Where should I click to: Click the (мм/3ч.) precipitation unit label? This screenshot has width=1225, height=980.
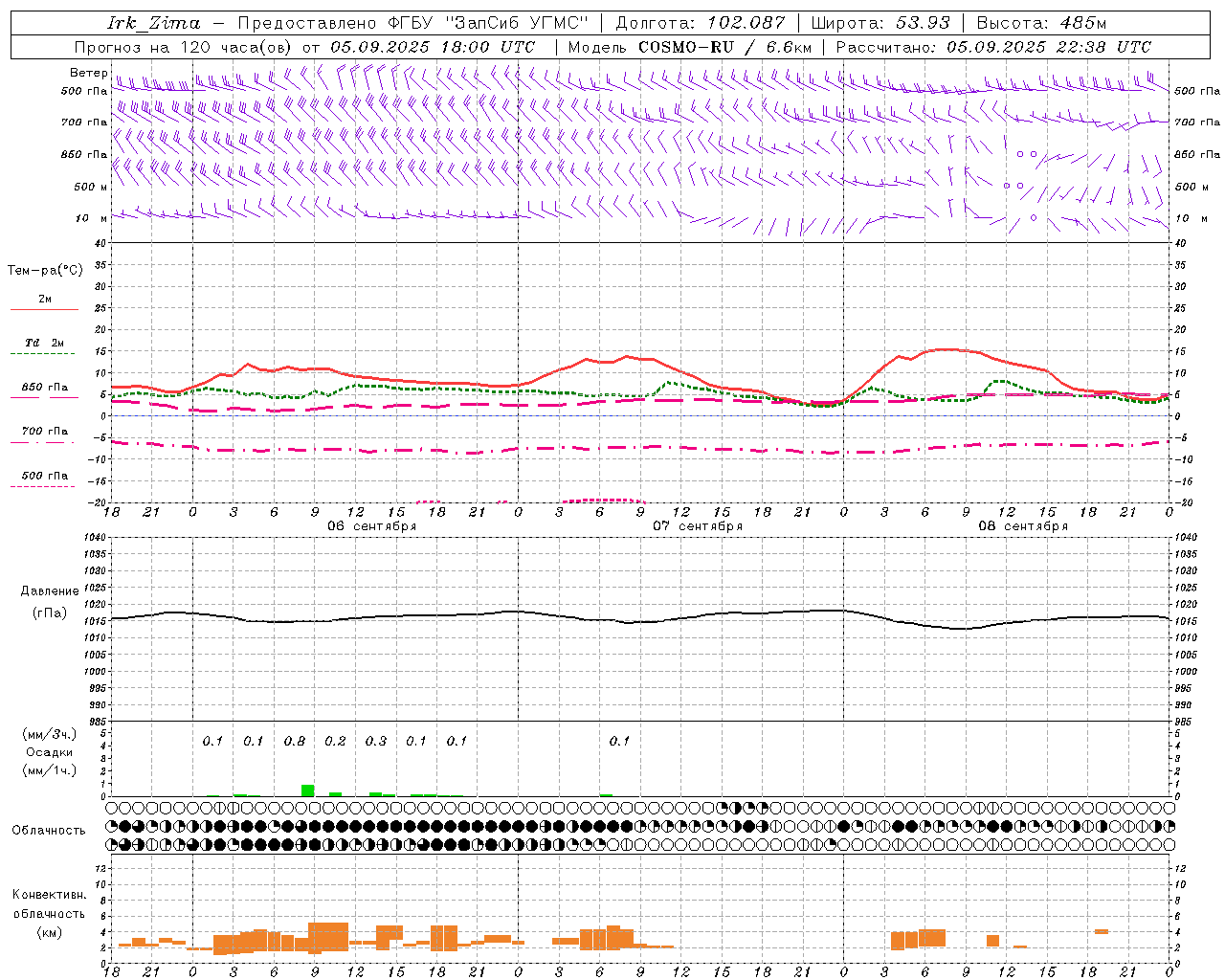tap(50, 734)
